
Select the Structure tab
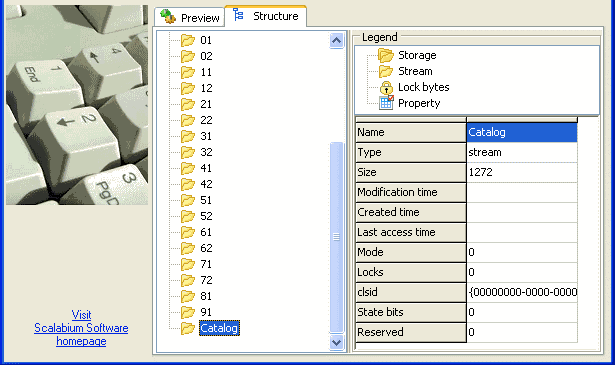(266, 16)
